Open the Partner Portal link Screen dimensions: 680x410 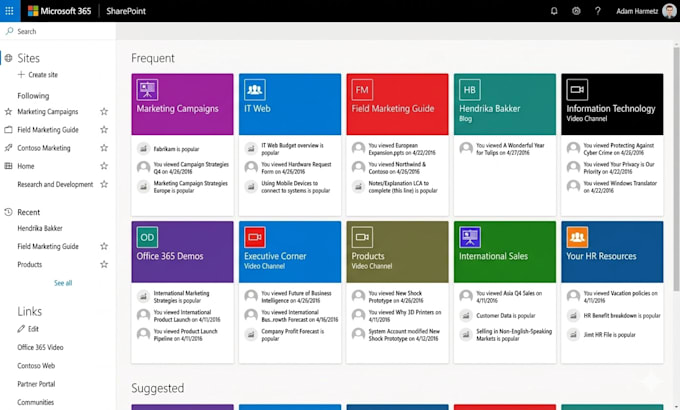coord(36,384)
